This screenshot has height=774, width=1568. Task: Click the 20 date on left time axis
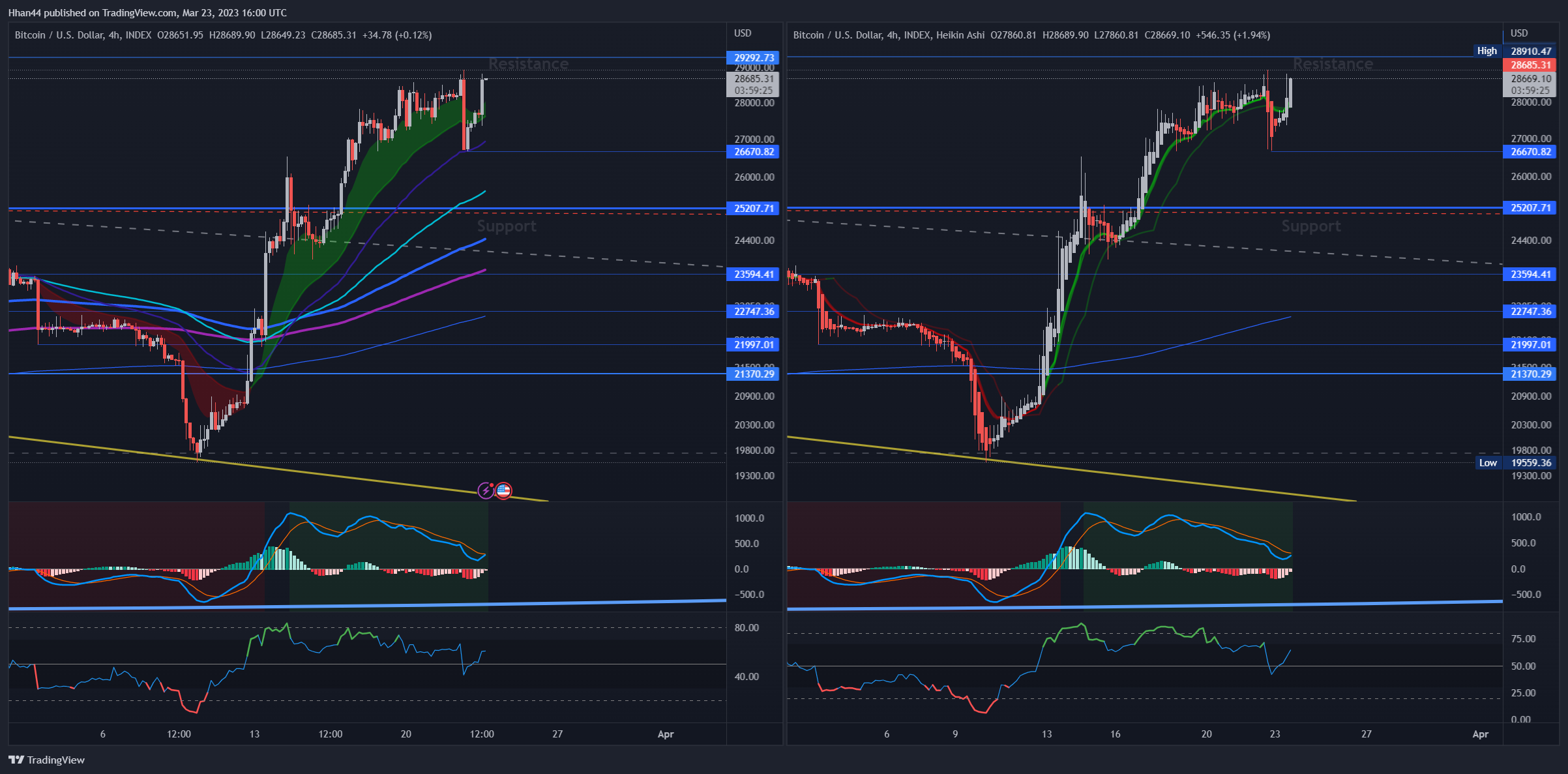coord(406,734)
